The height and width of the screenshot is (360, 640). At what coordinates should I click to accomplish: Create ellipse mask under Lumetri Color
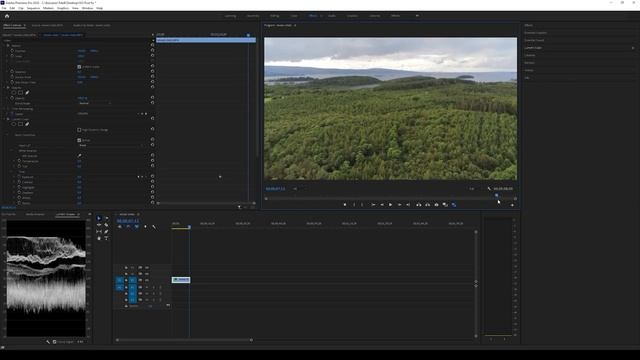click(13, 124)
